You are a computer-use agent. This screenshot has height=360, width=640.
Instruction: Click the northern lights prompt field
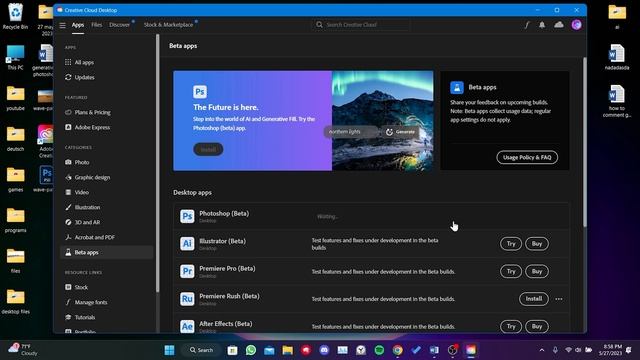(352, 132)
